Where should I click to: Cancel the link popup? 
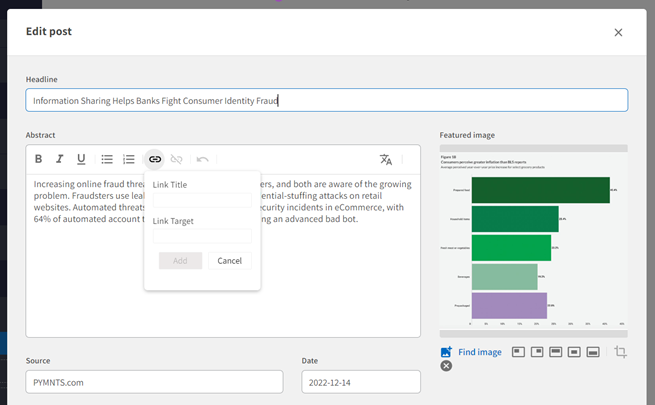tap(229, 261)
